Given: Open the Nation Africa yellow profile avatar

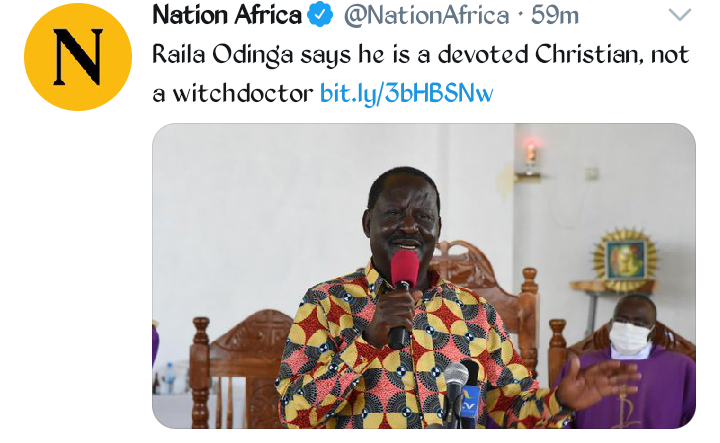Looking at the screenshot, I should (78, 57).
